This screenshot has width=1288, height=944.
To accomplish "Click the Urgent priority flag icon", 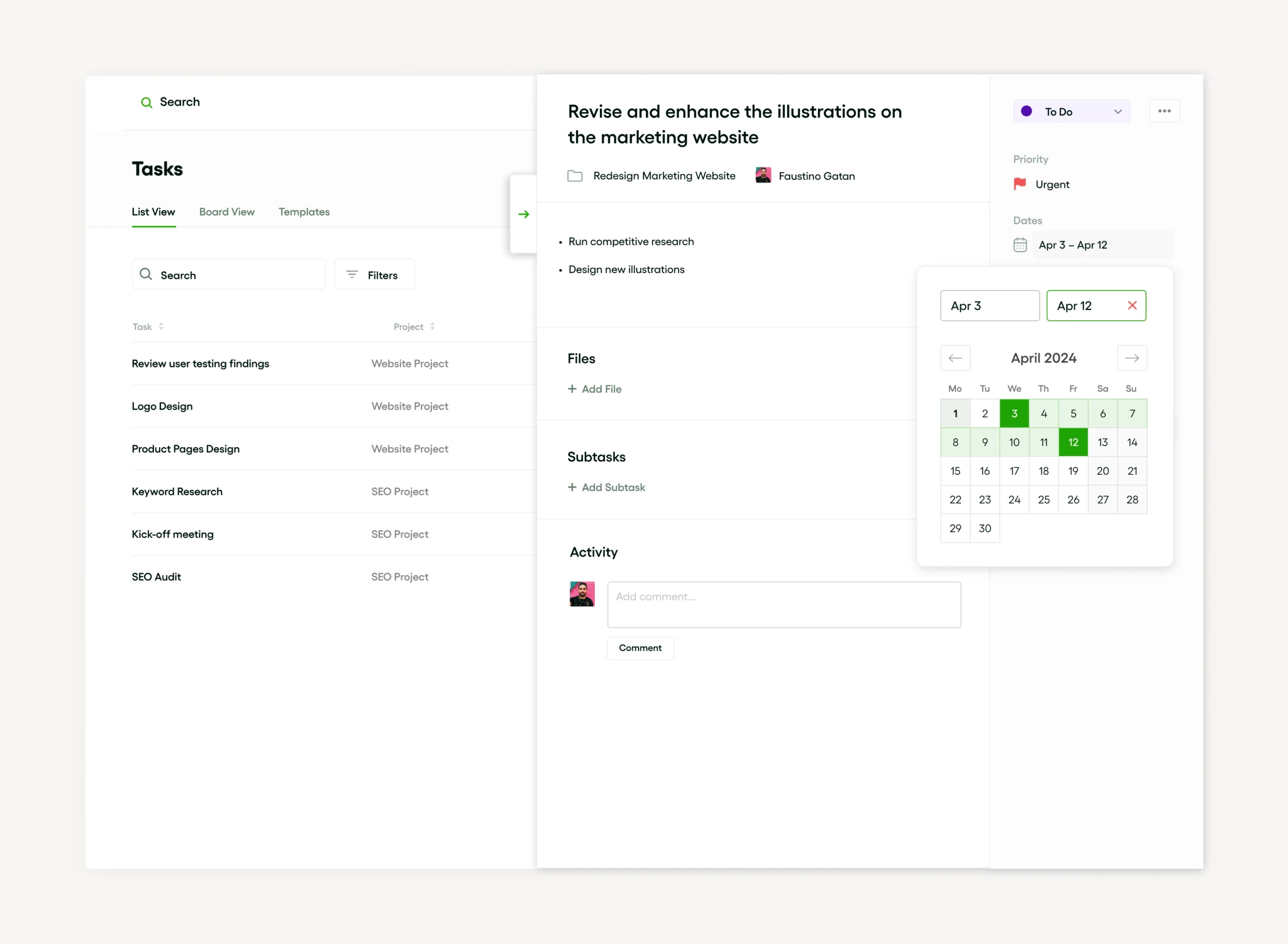I will pos(1020,184).
